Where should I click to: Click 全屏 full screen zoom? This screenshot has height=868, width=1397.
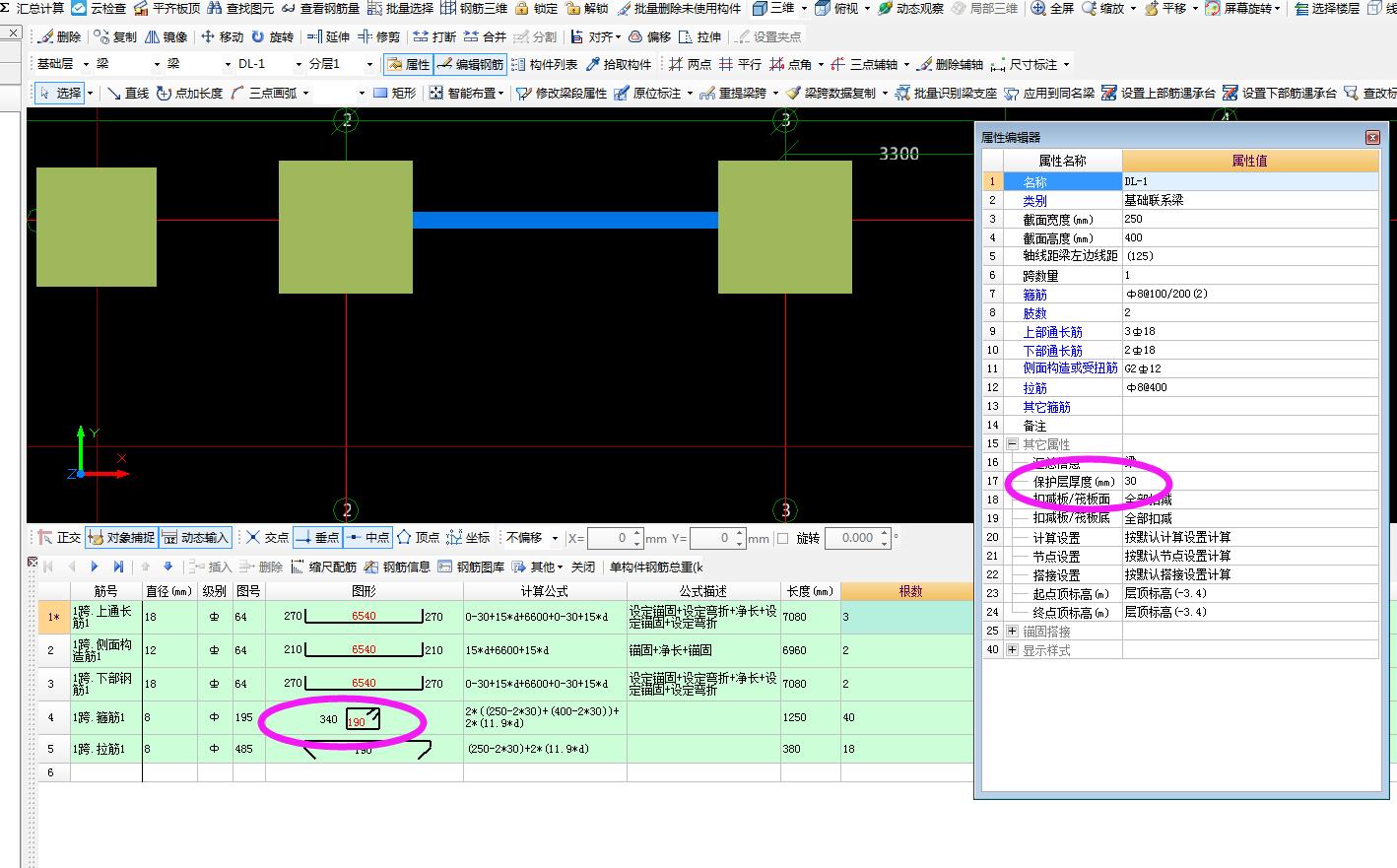pos(1052,8)
